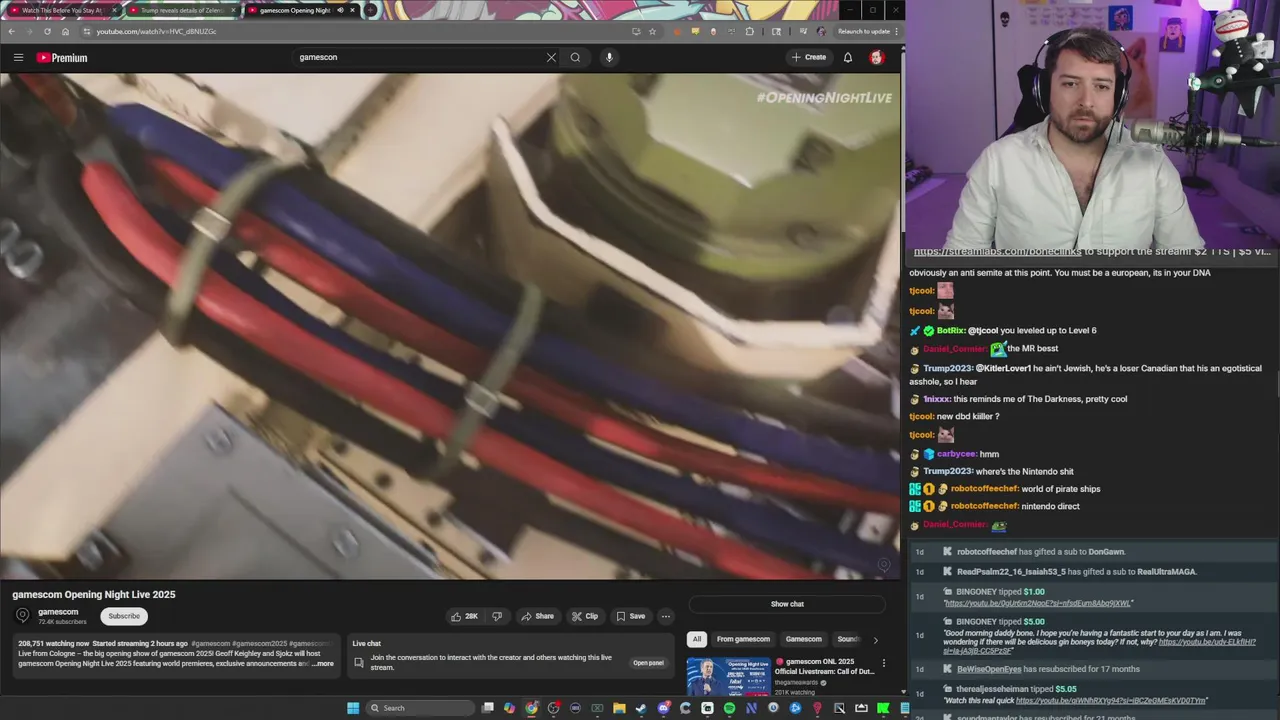Focus the YouTube search box

click(x=418, y=57)
